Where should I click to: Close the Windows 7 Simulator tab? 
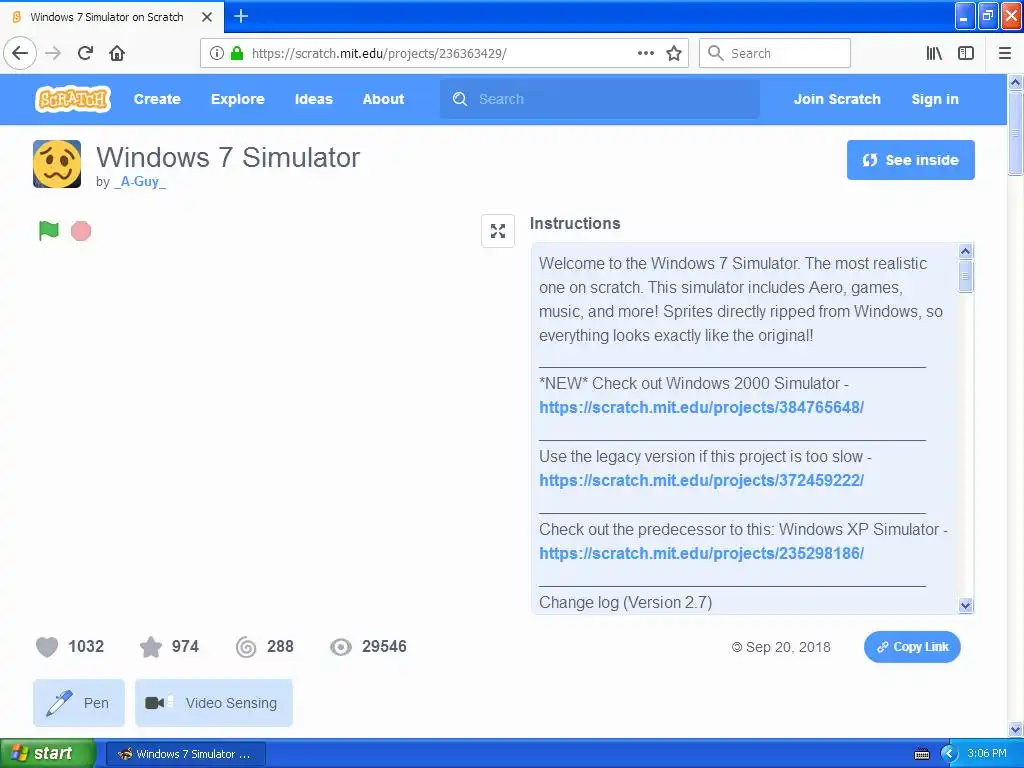tap(207, 17)
